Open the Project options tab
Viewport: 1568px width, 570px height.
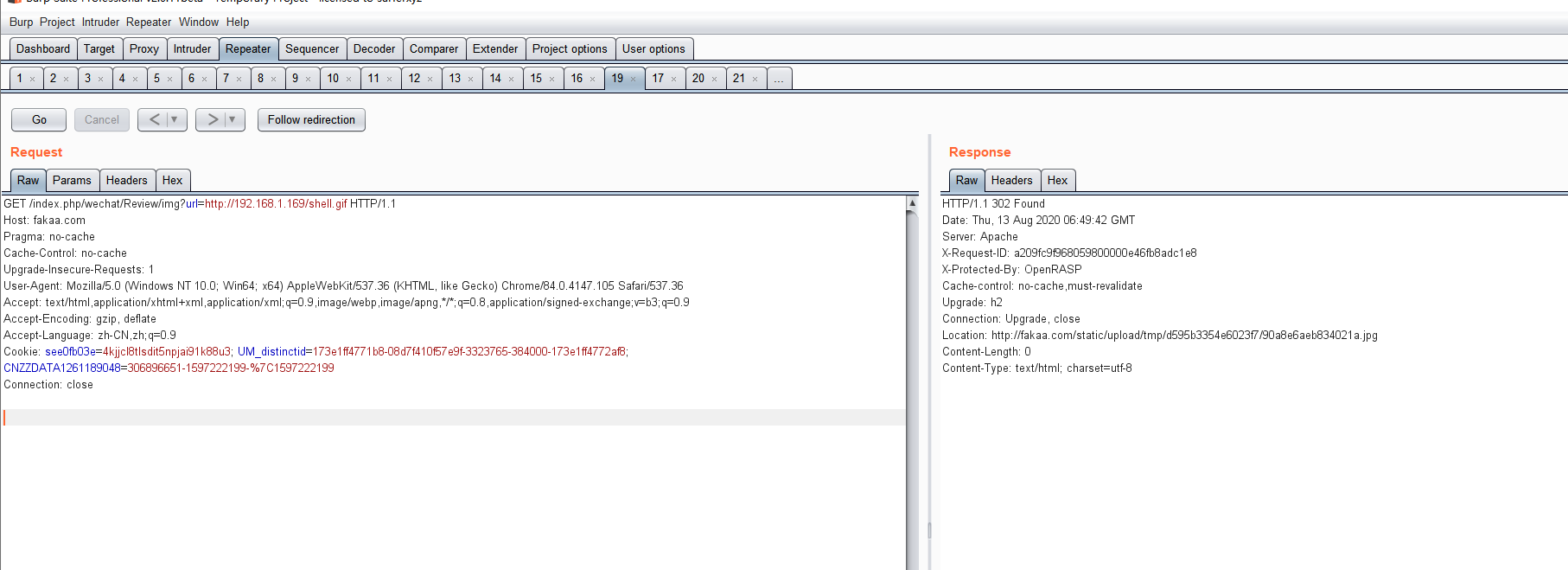pyautogui.click(x=570, y=48)
